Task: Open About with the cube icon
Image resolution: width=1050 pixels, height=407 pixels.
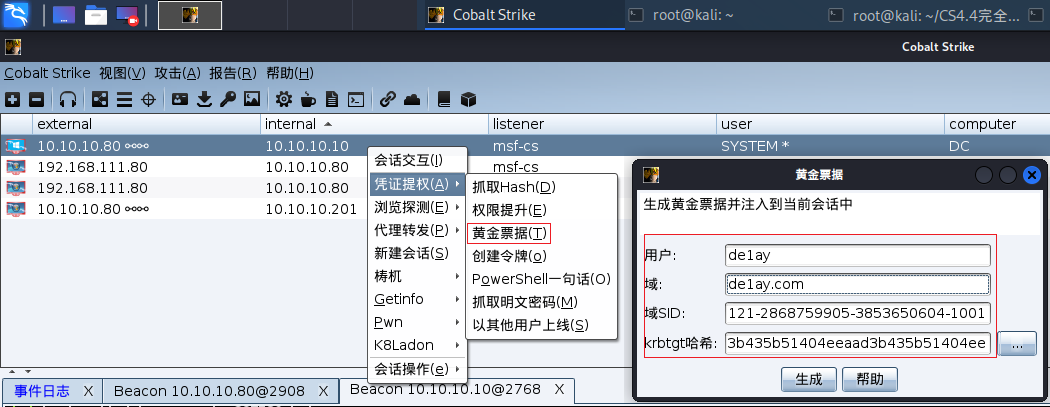Action: coord(468,100)
